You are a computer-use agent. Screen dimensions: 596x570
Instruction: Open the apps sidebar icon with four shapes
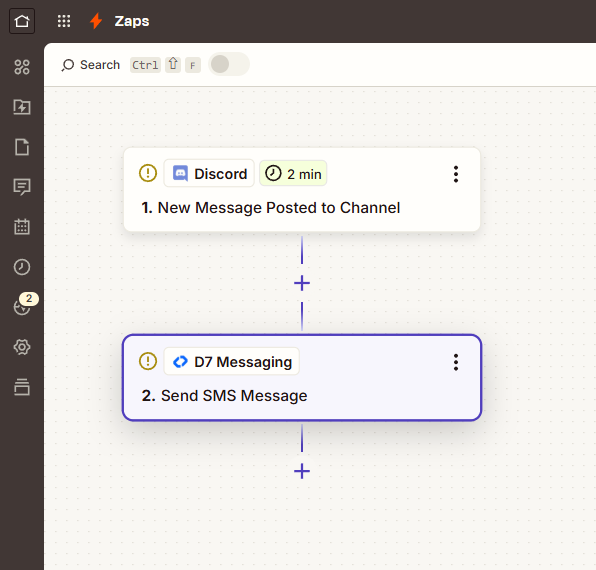click(22, 67)
